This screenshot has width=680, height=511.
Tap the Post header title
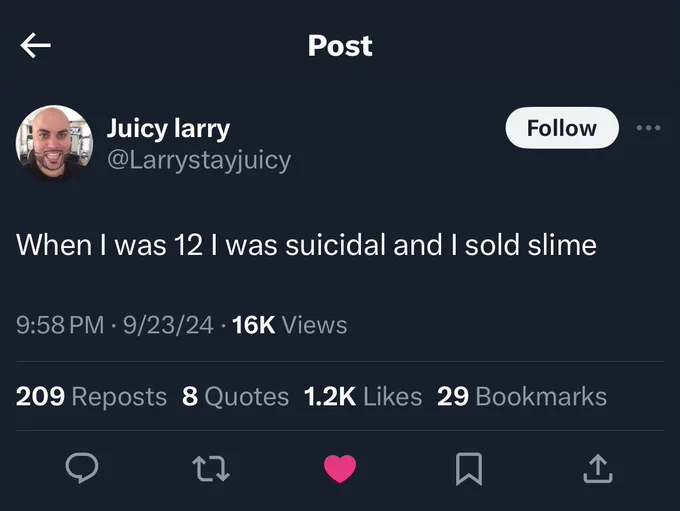[x=340, y=46]
